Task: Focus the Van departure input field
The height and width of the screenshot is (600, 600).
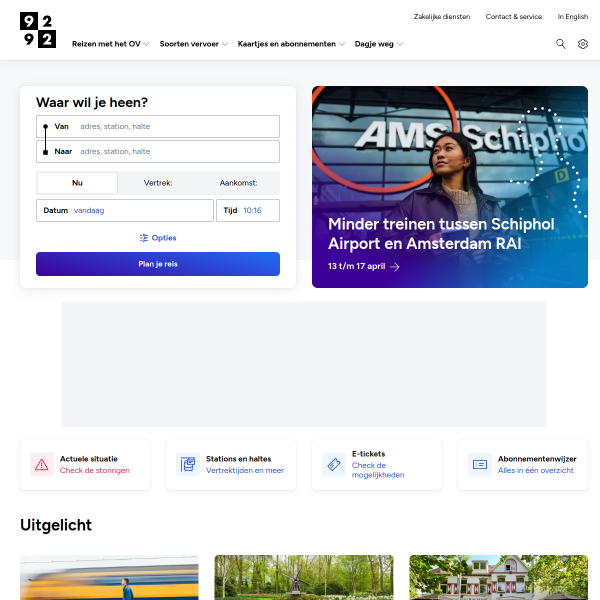Action: click(x=158, y=126)
